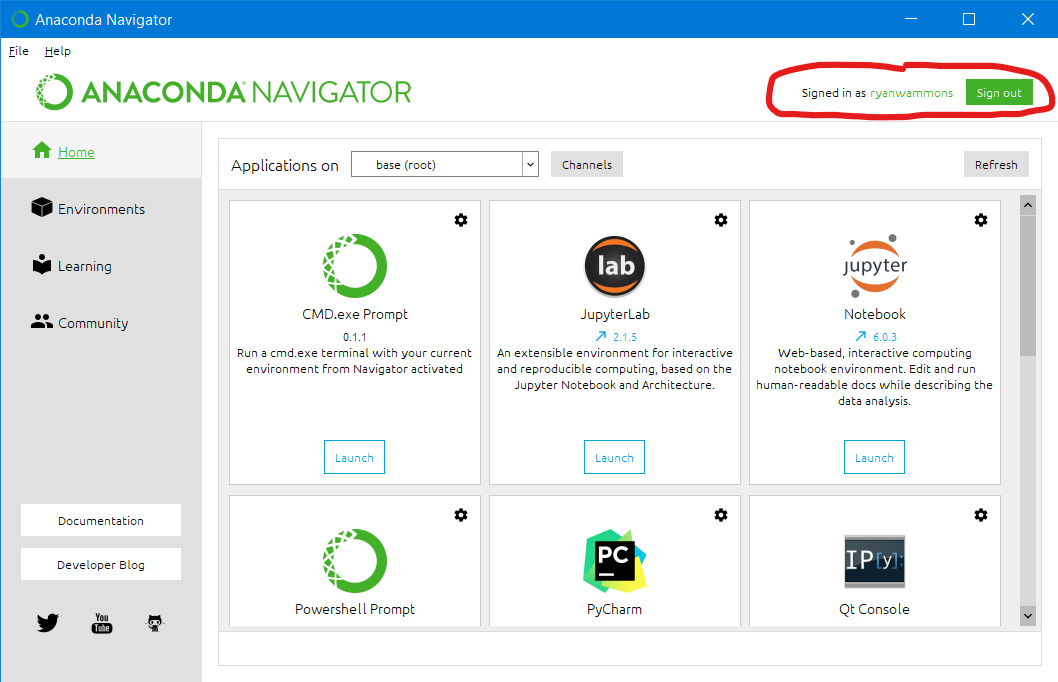Click the ryanwammons username link
1058x682 pixels.
(912, 93)
